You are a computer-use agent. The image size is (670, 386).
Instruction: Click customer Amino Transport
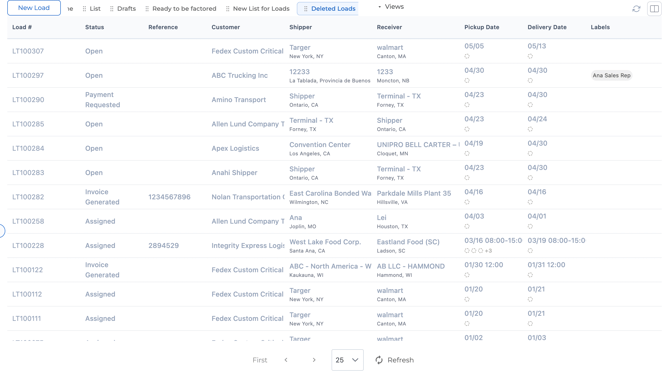(x=238, y=100)
